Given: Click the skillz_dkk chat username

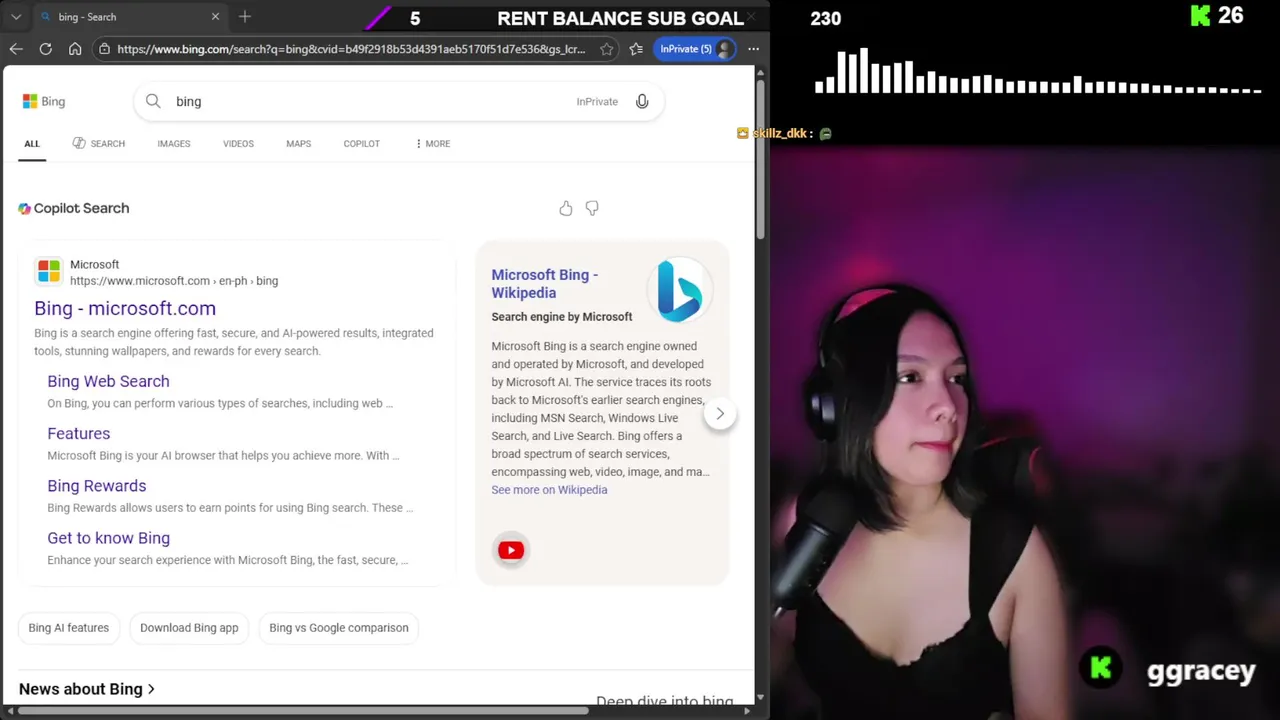Looking at the screenshot, I should coord(779,133).
